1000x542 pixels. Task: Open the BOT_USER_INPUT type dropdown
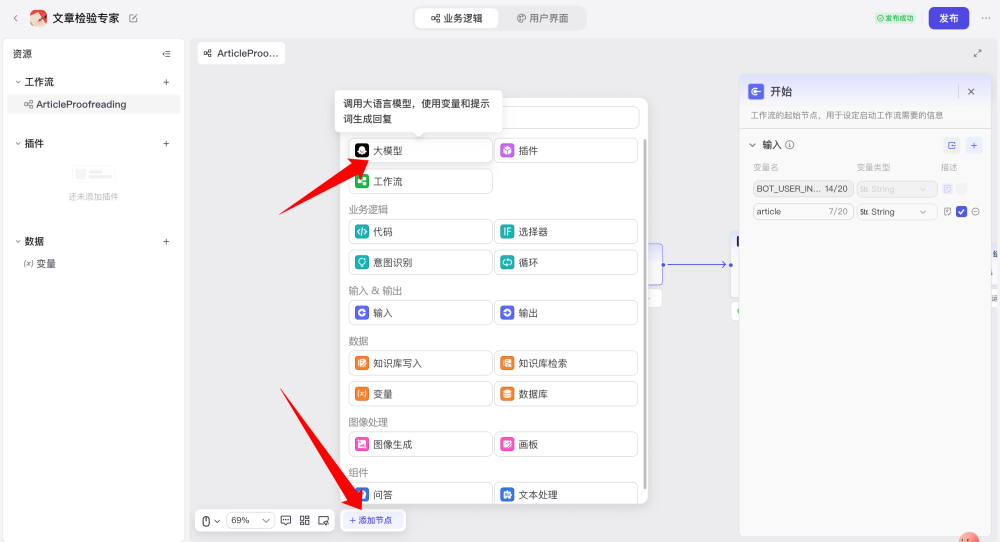897,189
